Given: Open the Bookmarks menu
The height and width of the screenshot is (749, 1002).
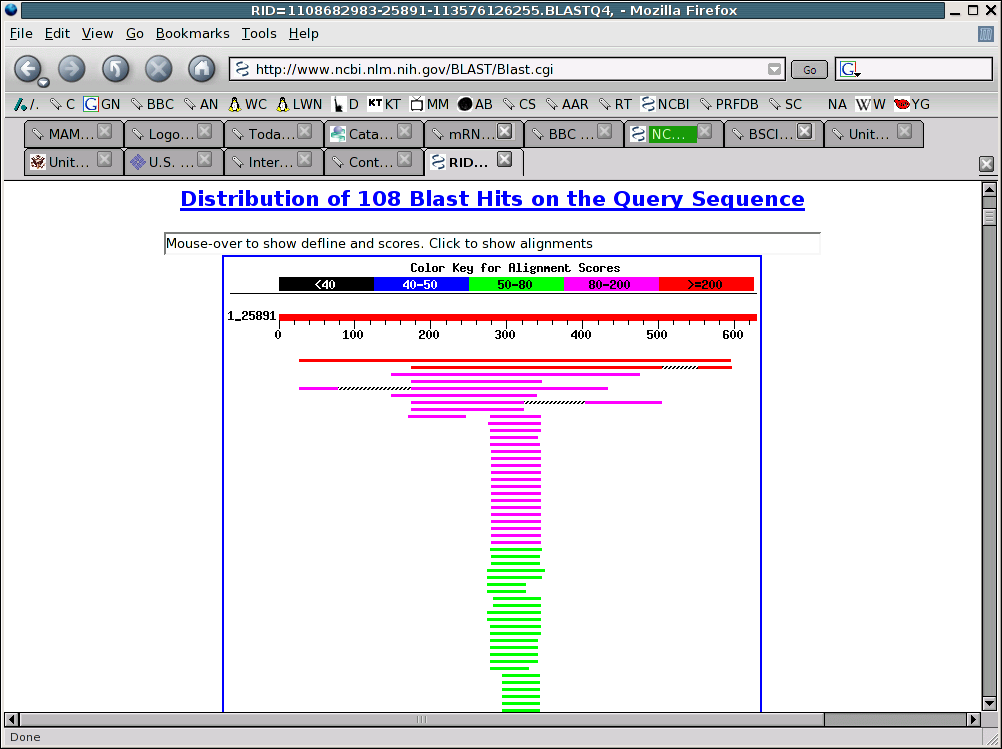Looking at the screenshot, I should 192,33.
